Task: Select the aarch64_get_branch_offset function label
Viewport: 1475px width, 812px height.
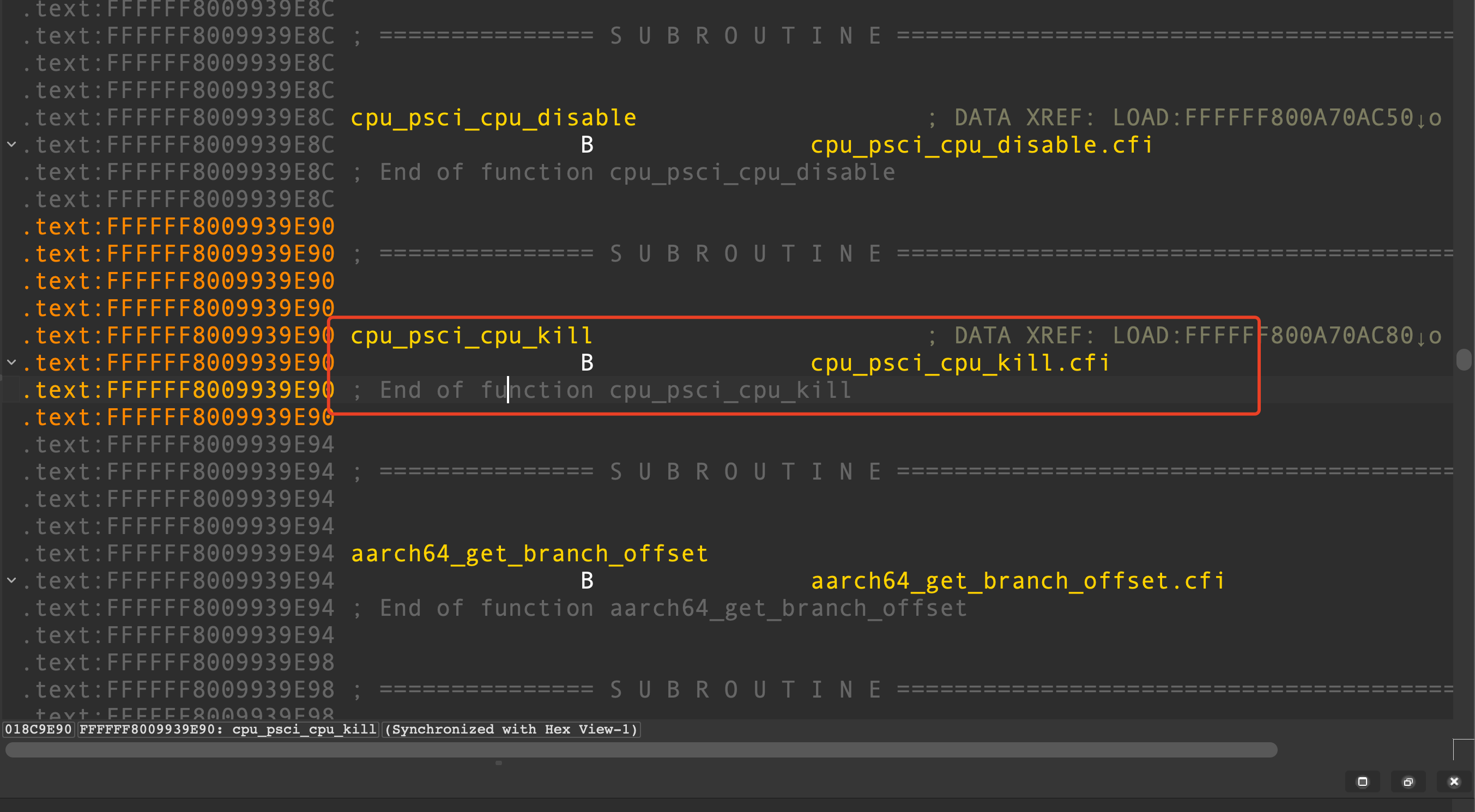Action: (x=529, y=554)
